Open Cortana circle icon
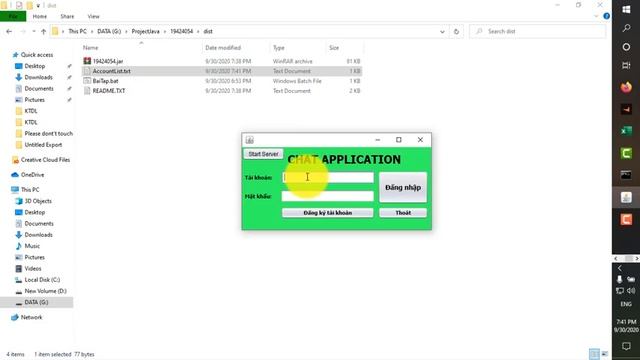Screen dimensions: 640x360 [626, 47]
